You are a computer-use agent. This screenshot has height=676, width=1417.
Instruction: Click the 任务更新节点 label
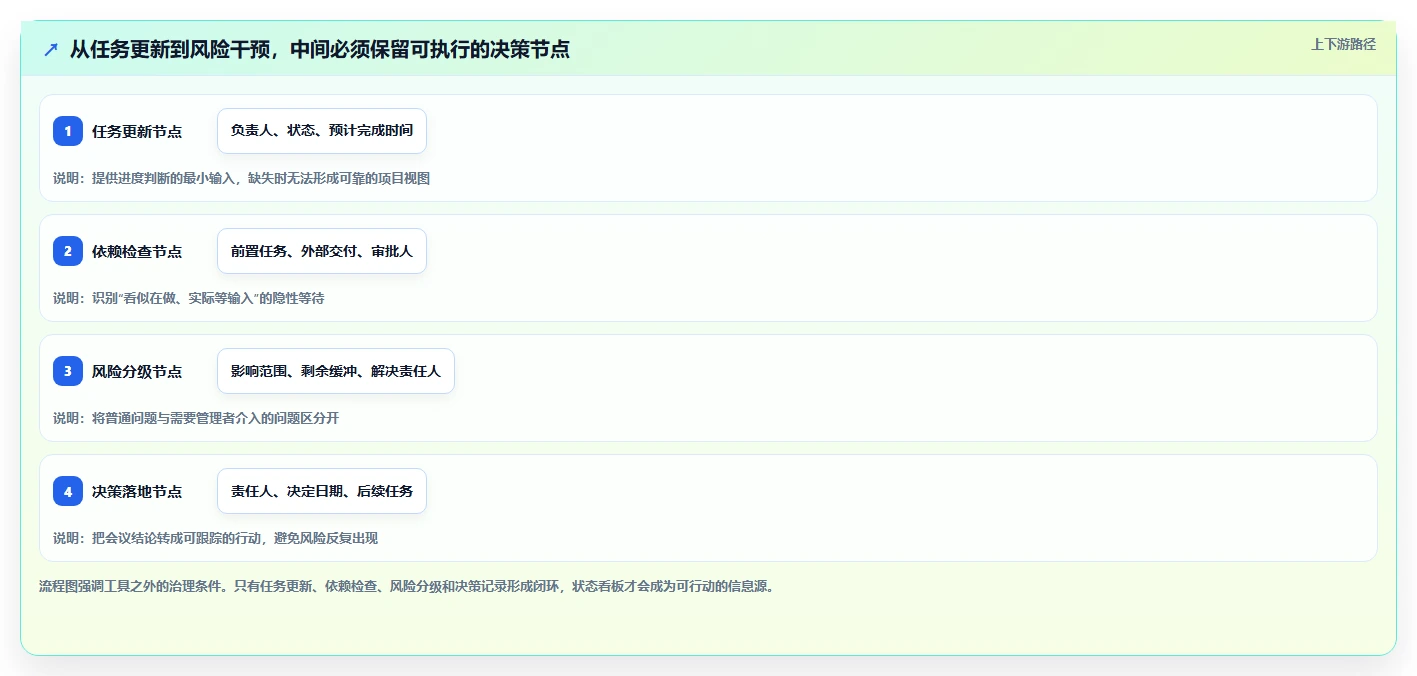coord(137,131)
